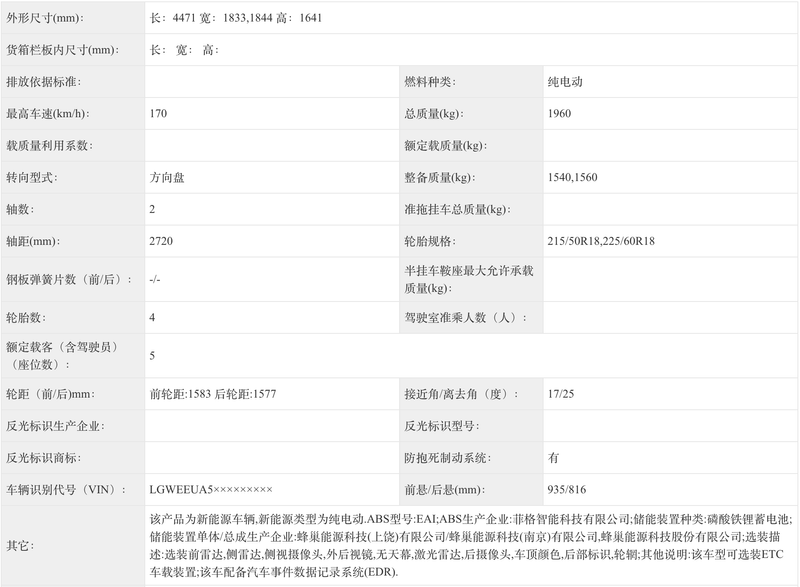Click the total mass value 1960

tap(559, 113)
